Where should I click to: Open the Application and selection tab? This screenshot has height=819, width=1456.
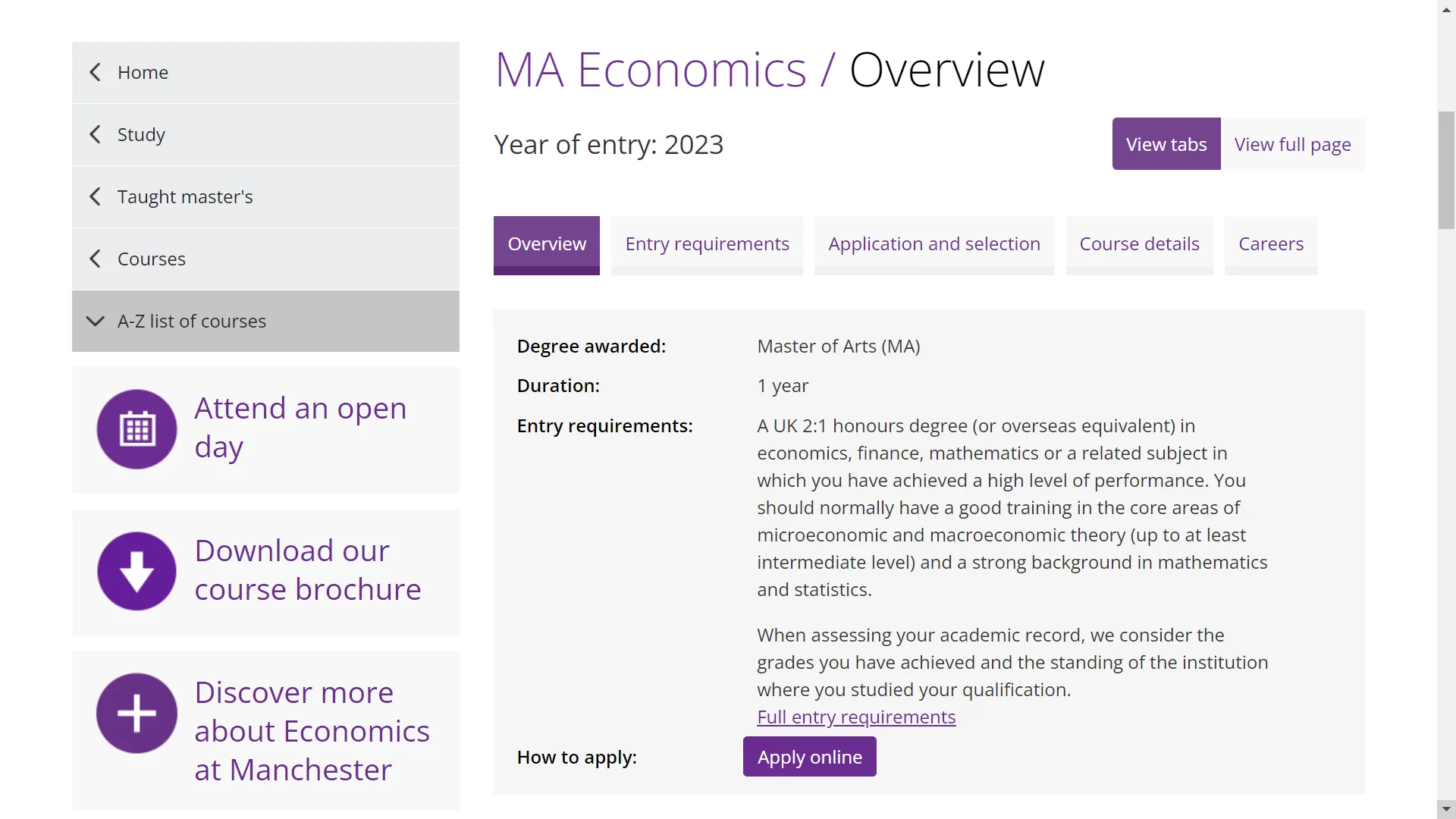(x=934, y=244)
